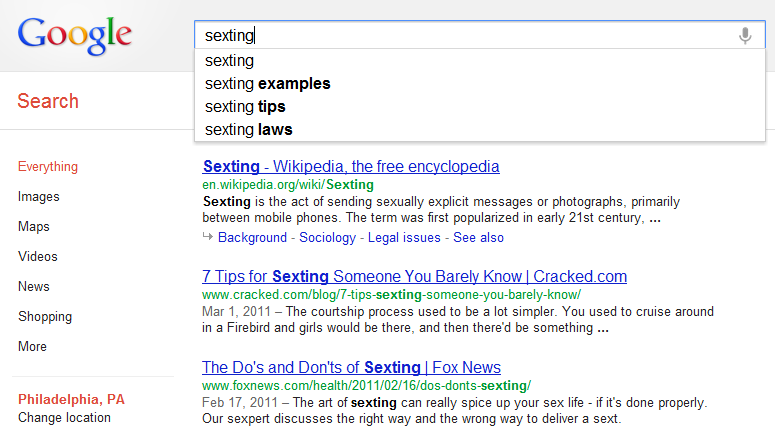The height and width of the screenshot is (439, 775).
Task: Expand the More search categories
Action: pos(32,347)
